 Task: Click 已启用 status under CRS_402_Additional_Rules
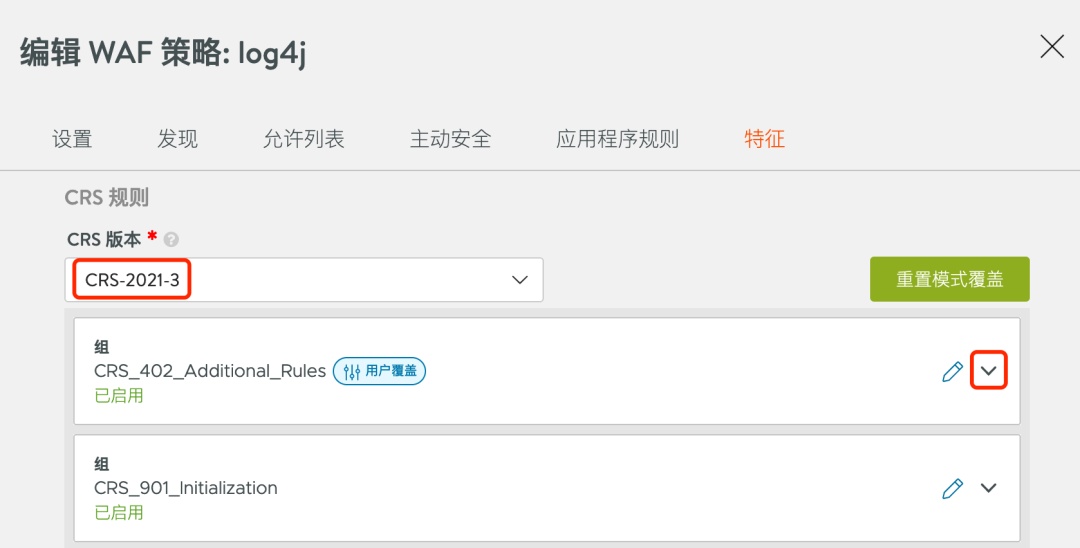point(119,395)
